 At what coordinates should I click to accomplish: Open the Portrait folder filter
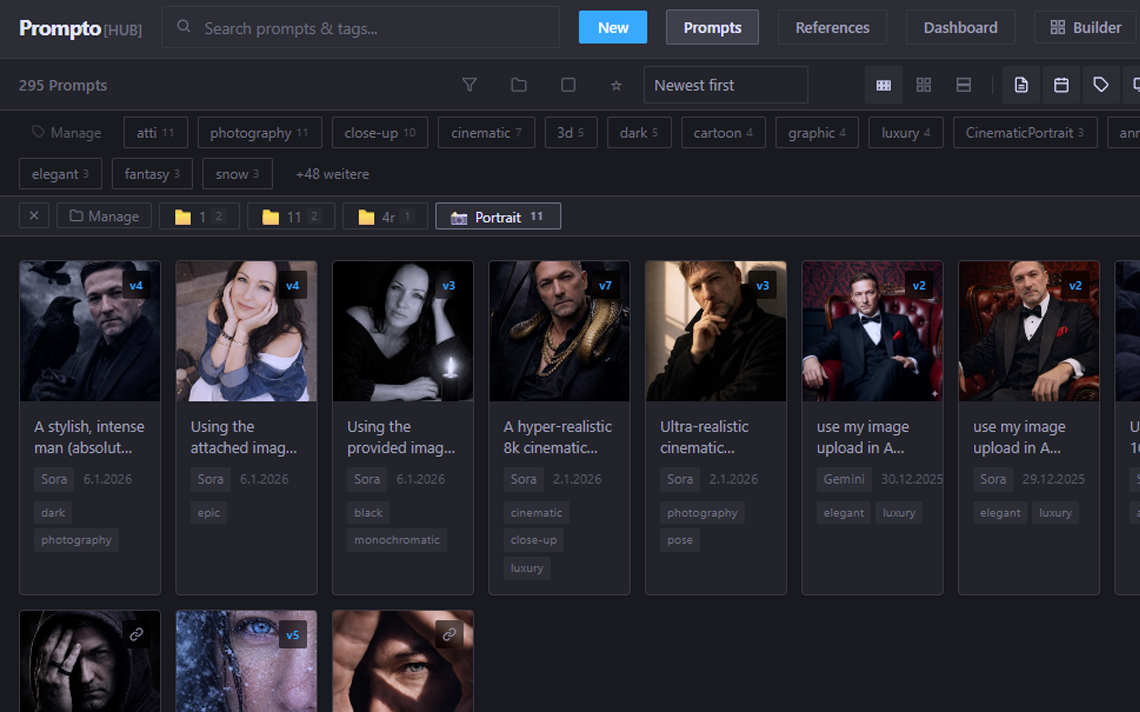pyautogui.click(x=498, y=215)
